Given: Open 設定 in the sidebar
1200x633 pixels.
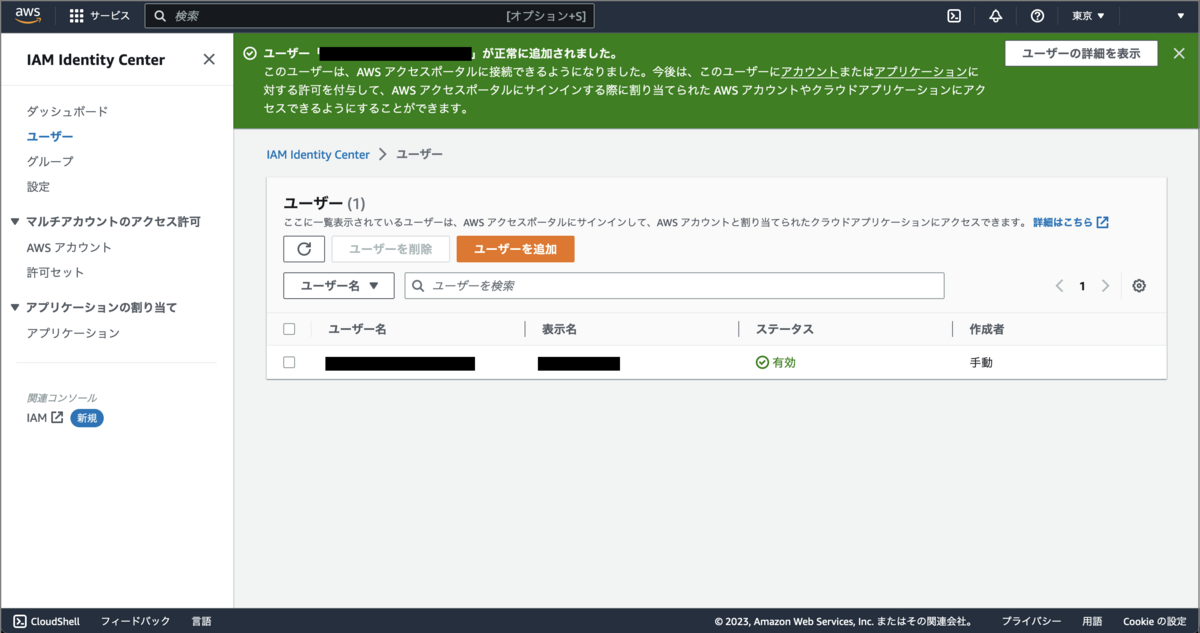Looking at the screenshot, I should coord(38,187).
